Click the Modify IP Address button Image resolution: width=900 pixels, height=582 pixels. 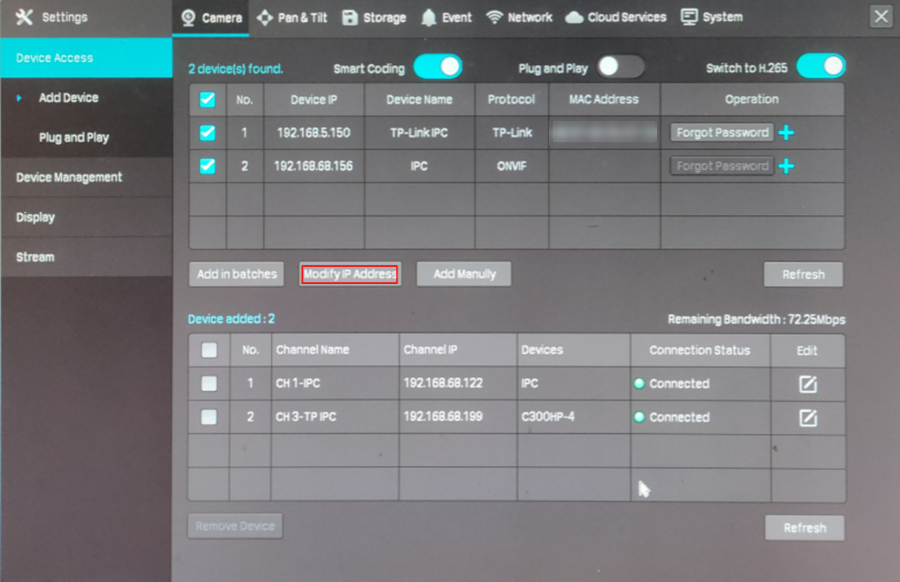tap(349, 274)
